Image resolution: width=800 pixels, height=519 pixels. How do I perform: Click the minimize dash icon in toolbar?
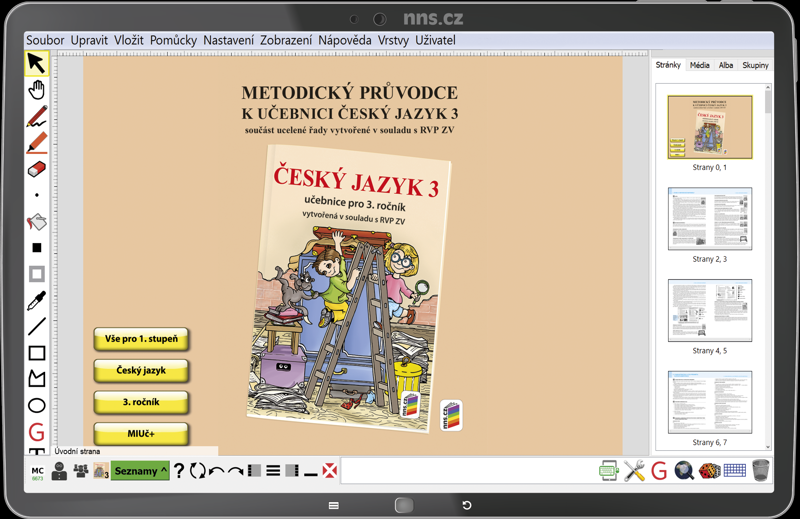coord(311,475)
